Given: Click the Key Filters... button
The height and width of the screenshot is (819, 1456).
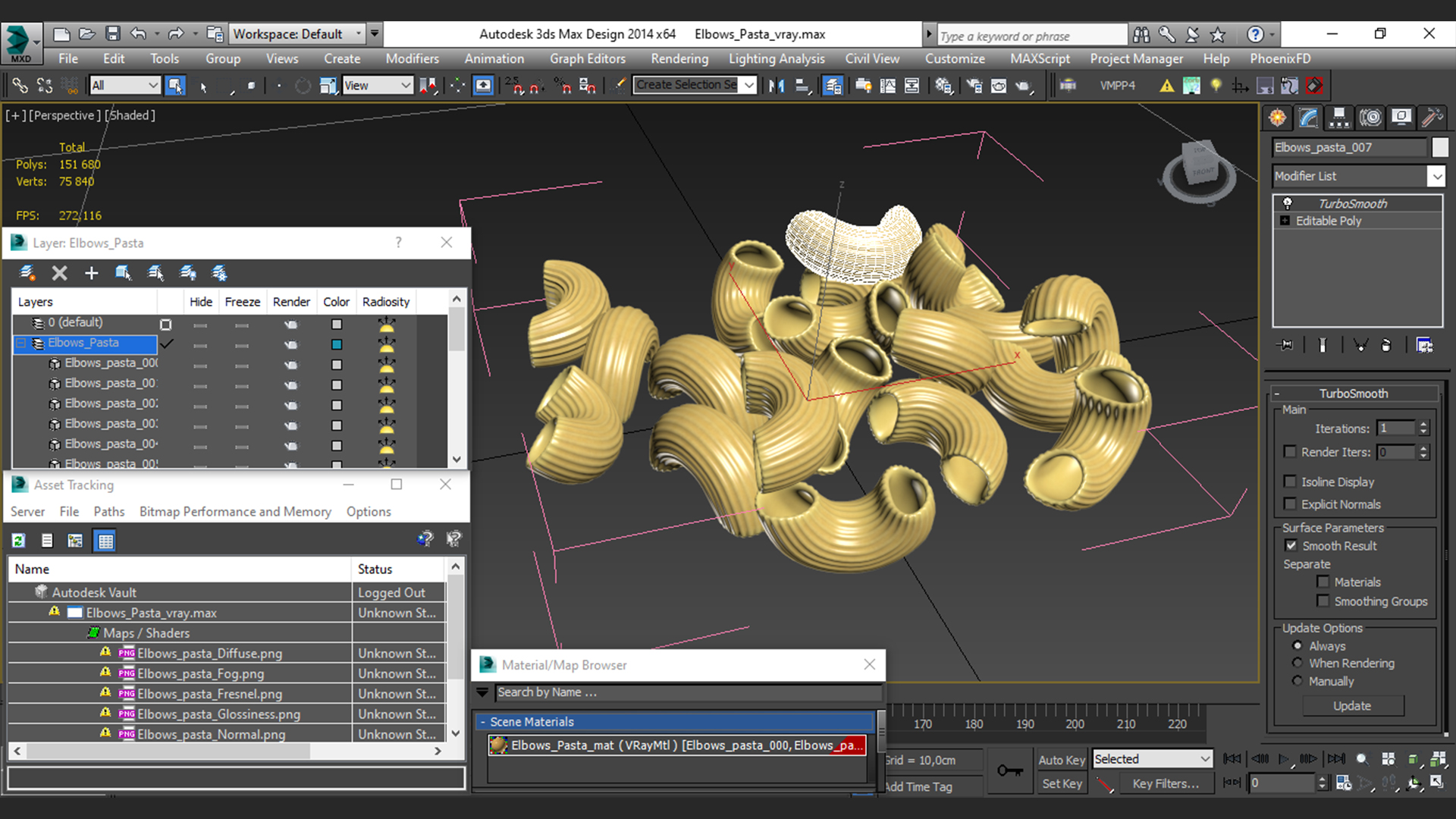Looking at the screenshot, I should (x=1166, y=783).
